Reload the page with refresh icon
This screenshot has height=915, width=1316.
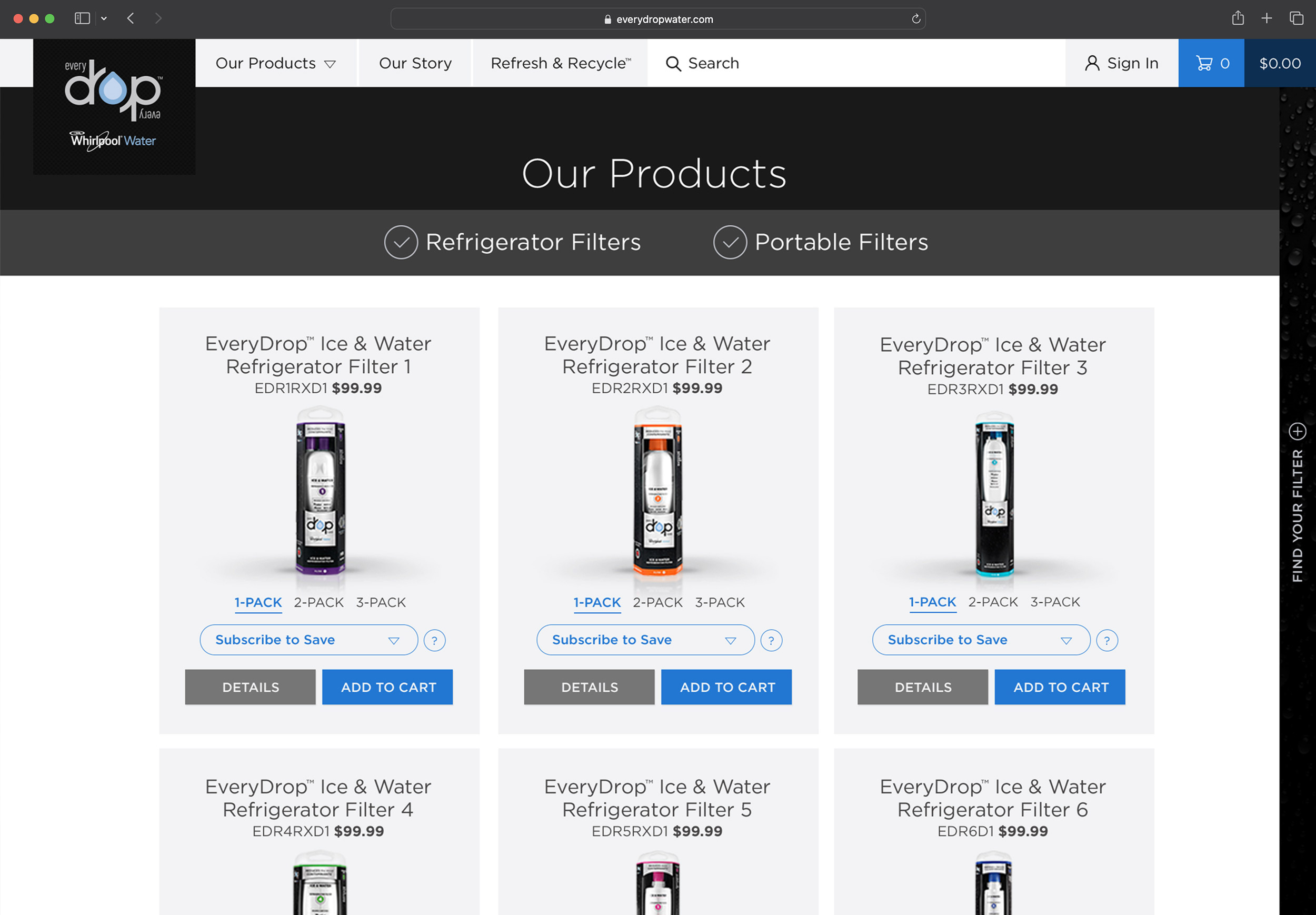(916, 19)
